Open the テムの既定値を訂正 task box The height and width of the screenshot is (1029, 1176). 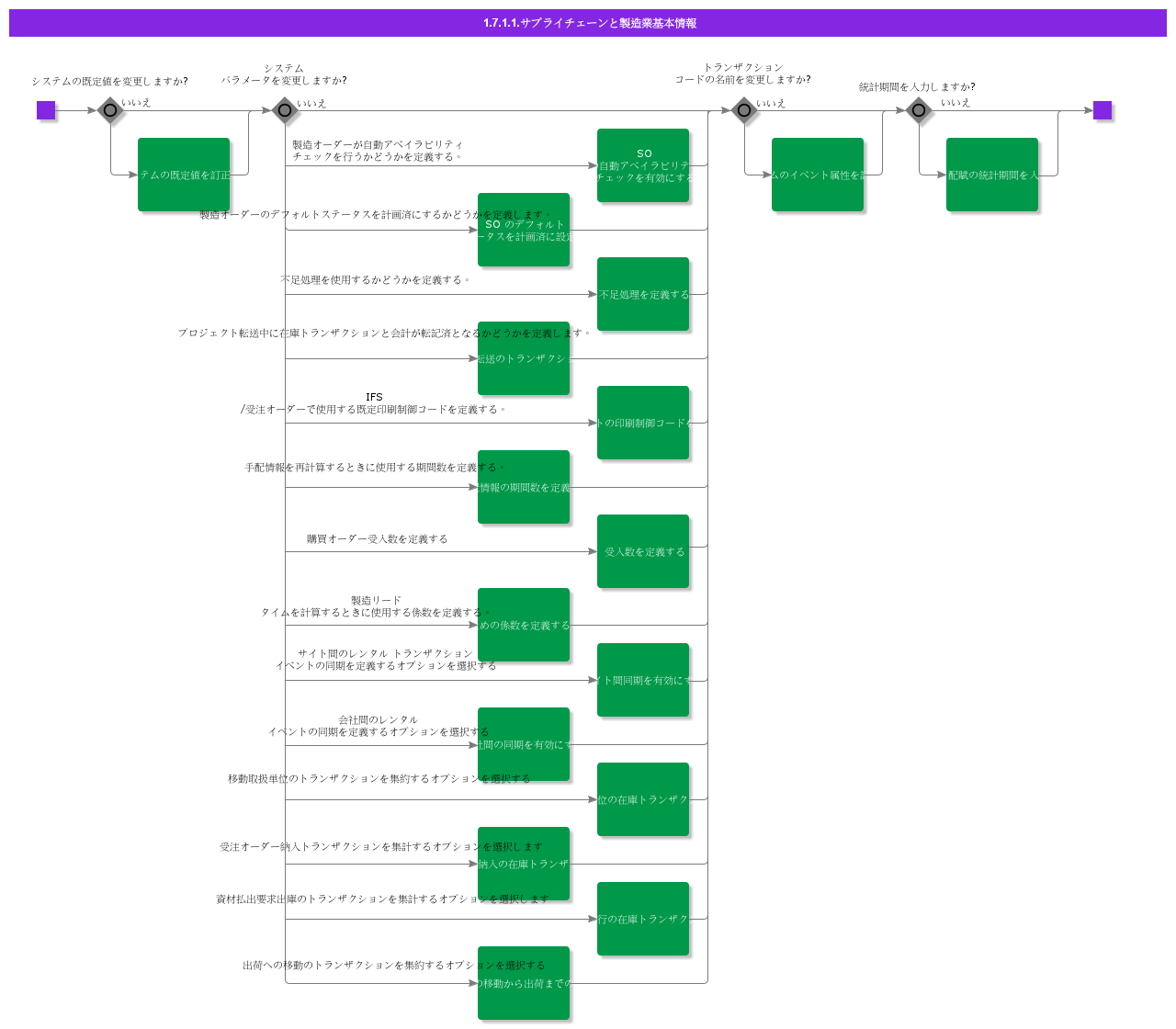pos(184,175)
